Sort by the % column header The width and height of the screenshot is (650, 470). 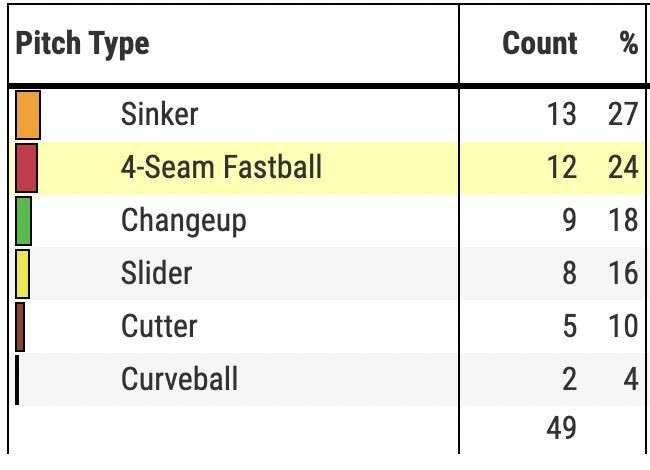tap(629, 42)
